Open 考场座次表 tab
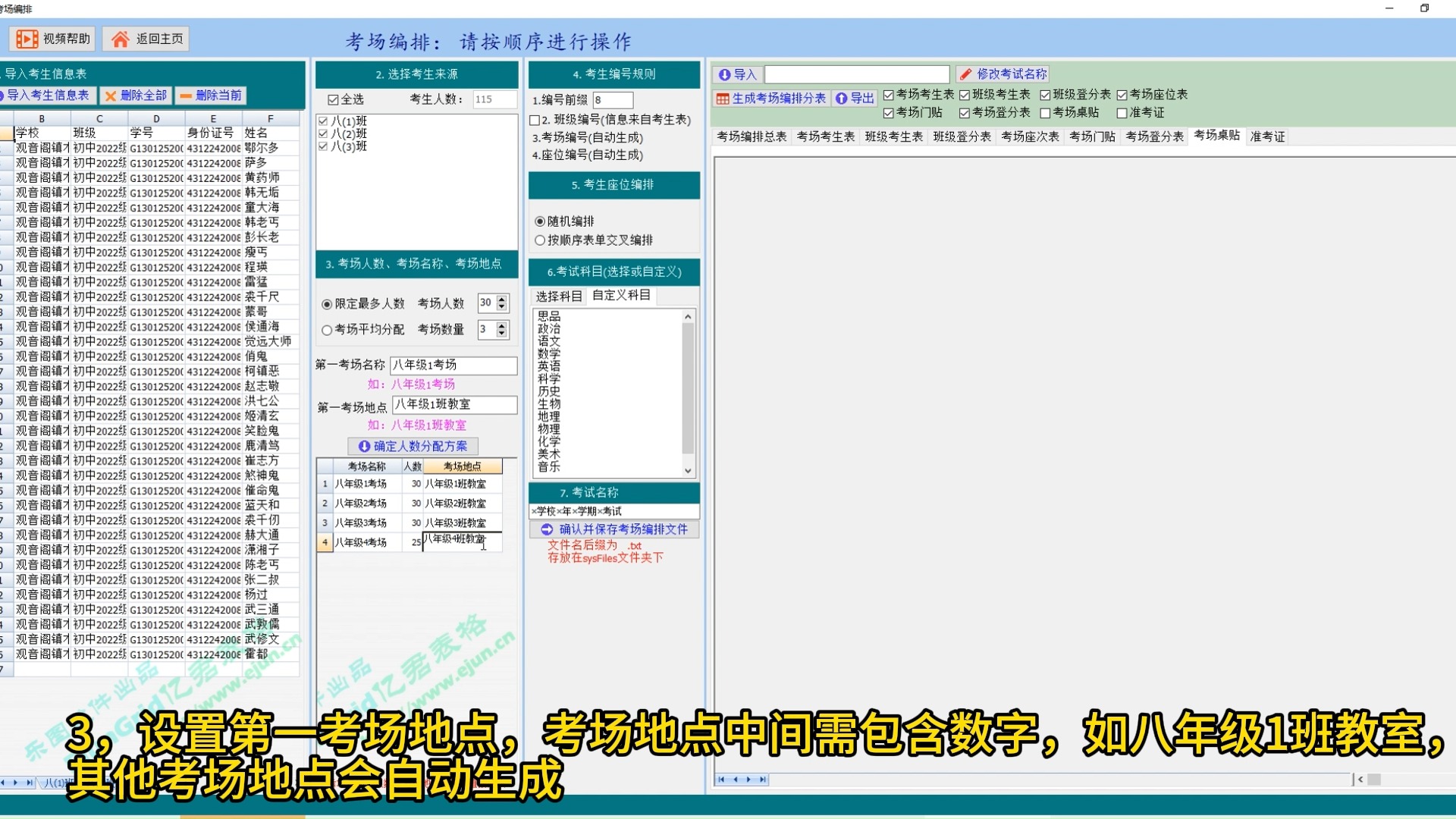Viewport: 1456px width, 819px height. point(1030,136)
